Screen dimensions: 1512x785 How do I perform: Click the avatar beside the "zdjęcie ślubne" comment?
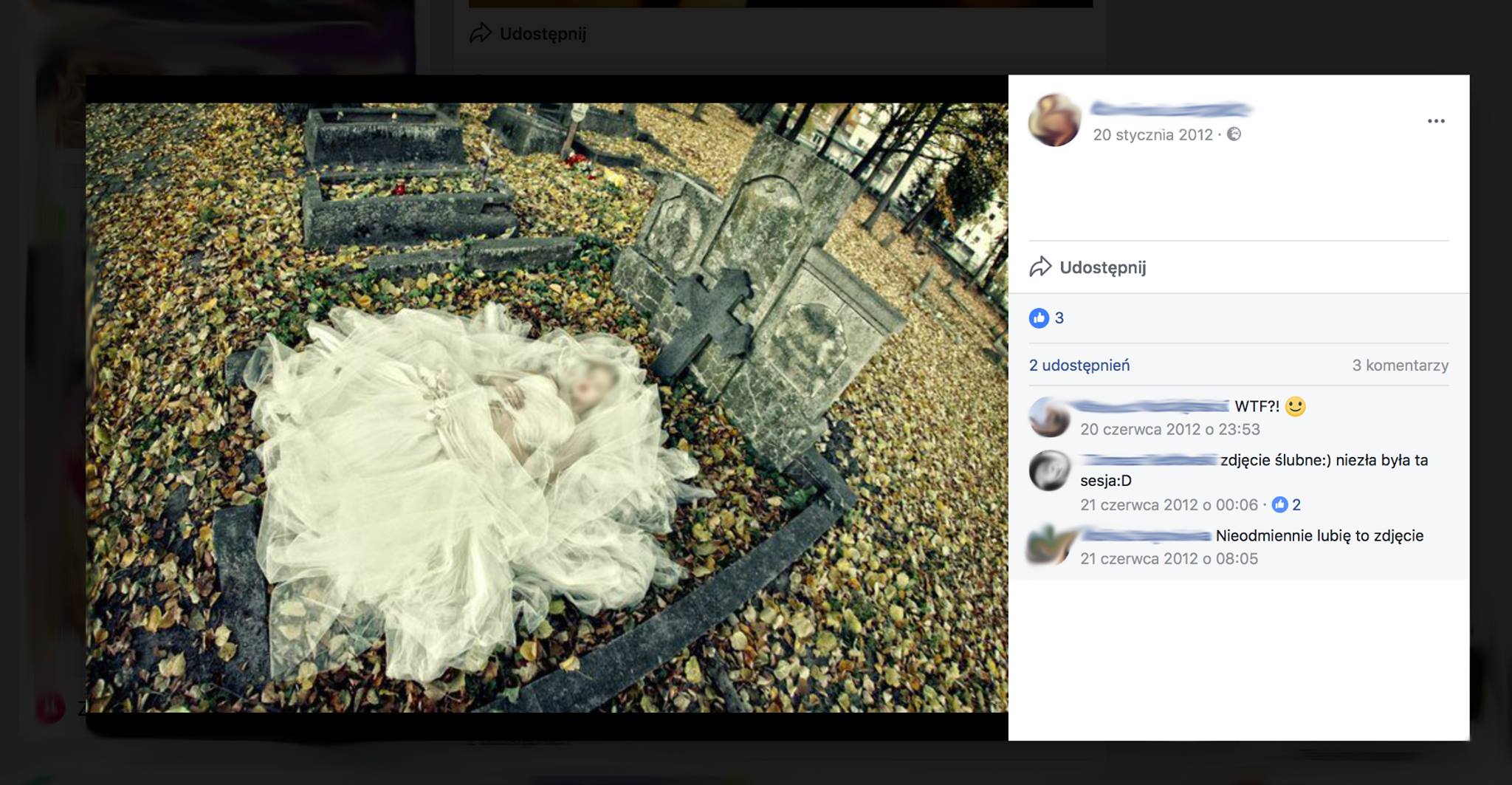1049,470
